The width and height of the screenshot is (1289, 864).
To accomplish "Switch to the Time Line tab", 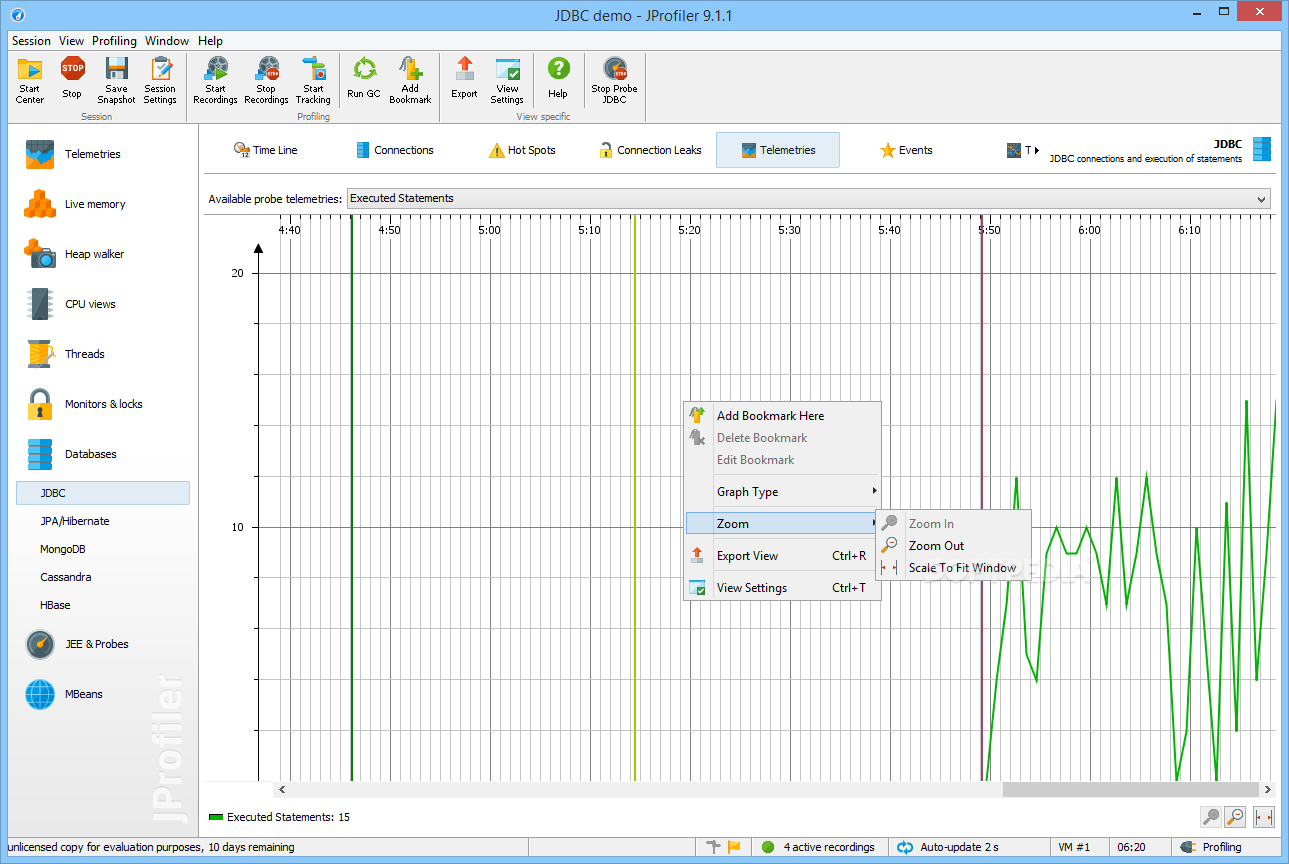I will tap(265, 150).
